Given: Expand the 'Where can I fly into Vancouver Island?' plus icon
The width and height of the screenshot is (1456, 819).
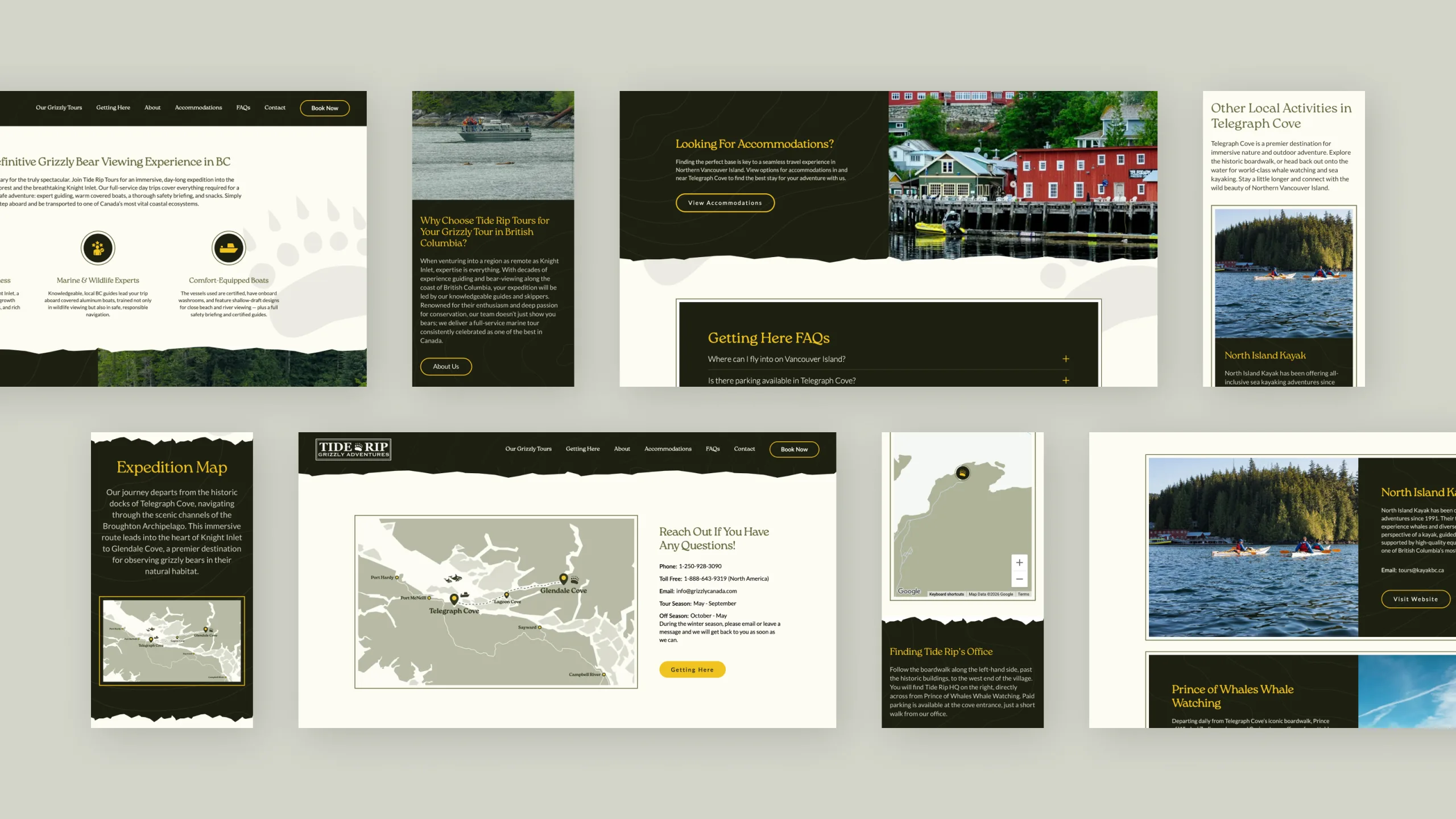Looking at the screenshot, I should coord(1066,359).
